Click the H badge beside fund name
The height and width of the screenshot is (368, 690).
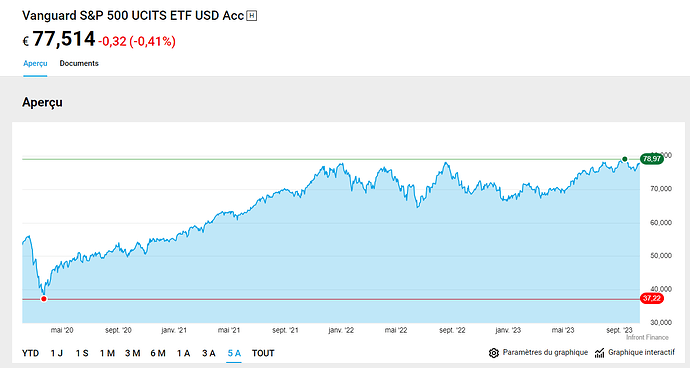[x=252, y=16]
